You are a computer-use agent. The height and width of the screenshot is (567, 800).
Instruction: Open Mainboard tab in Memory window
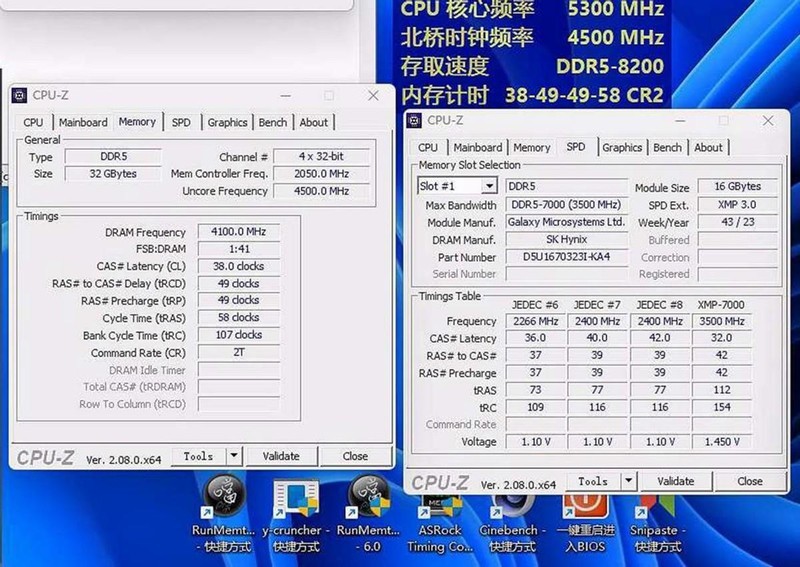point(83,122)
